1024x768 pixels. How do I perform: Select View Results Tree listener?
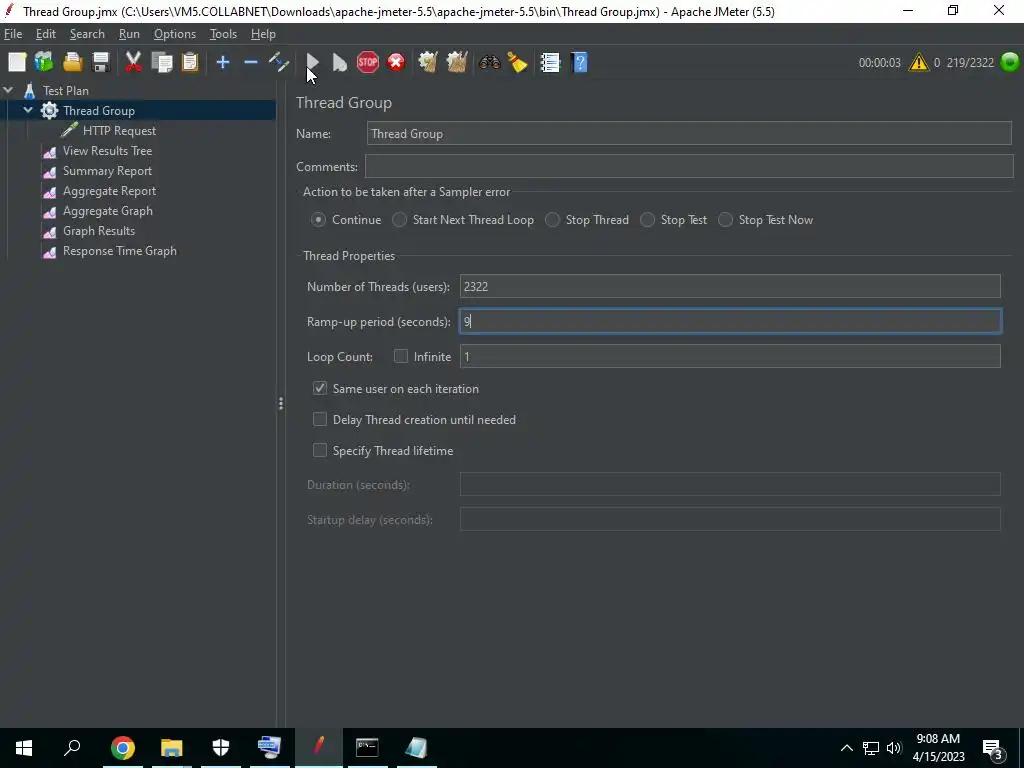(x=107, y=151)
